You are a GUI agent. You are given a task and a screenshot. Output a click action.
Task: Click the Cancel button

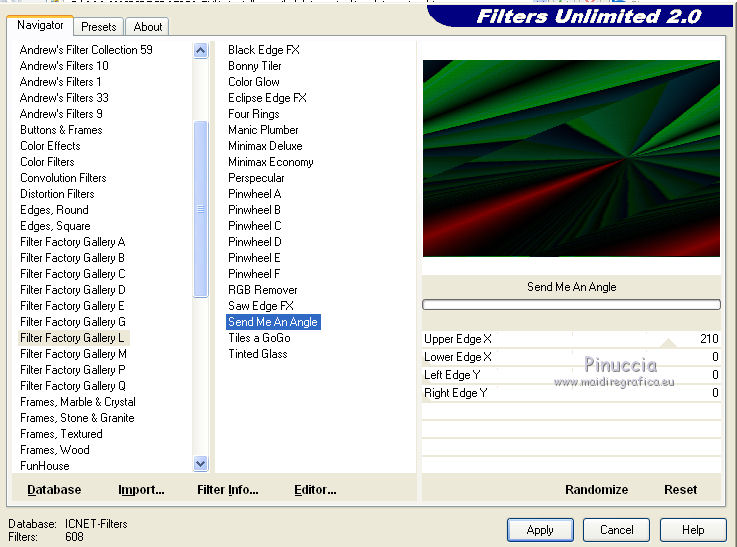[x=616, y=530]
